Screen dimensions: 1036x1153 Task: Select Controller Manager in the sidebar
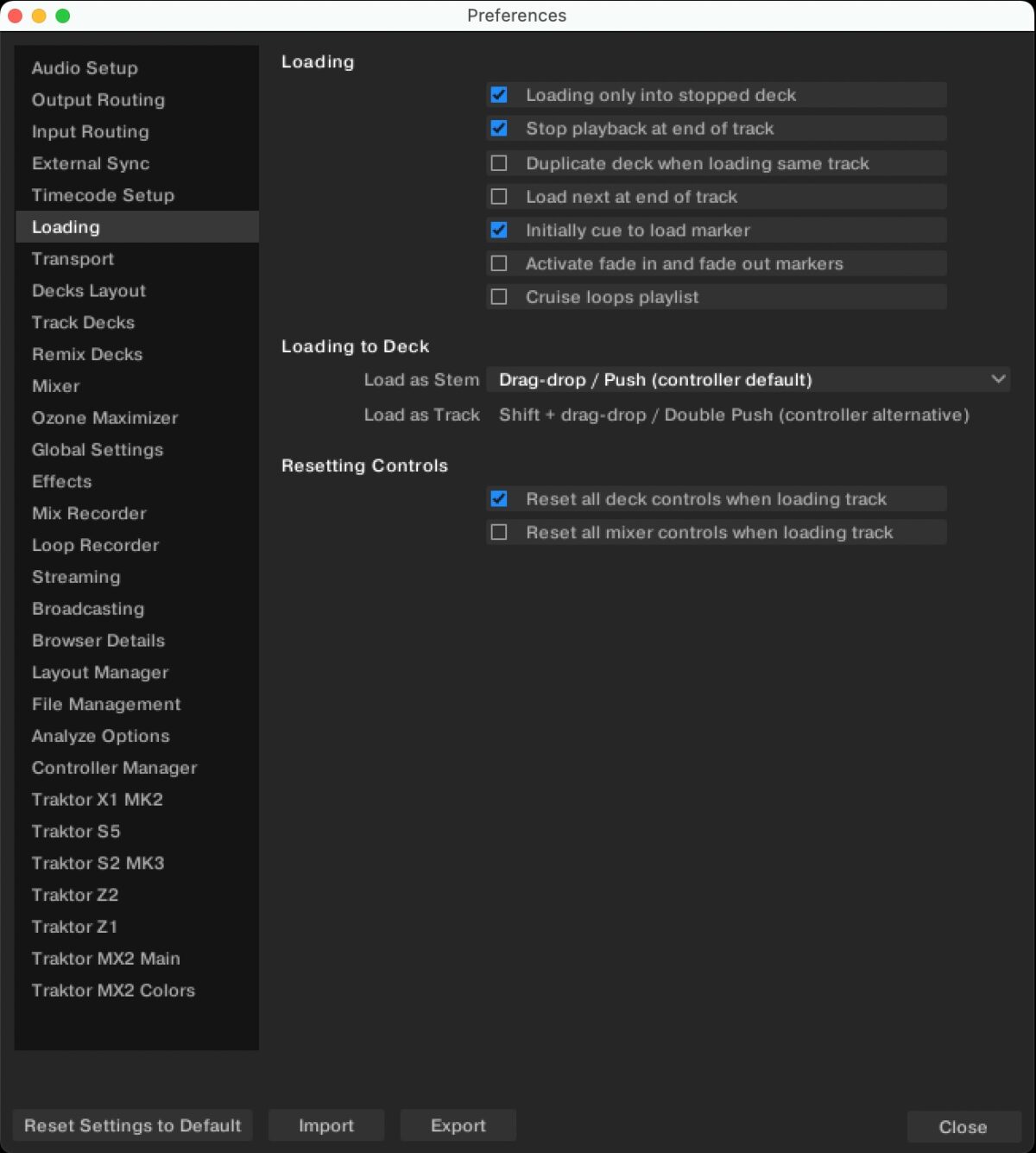click(114, 768)
